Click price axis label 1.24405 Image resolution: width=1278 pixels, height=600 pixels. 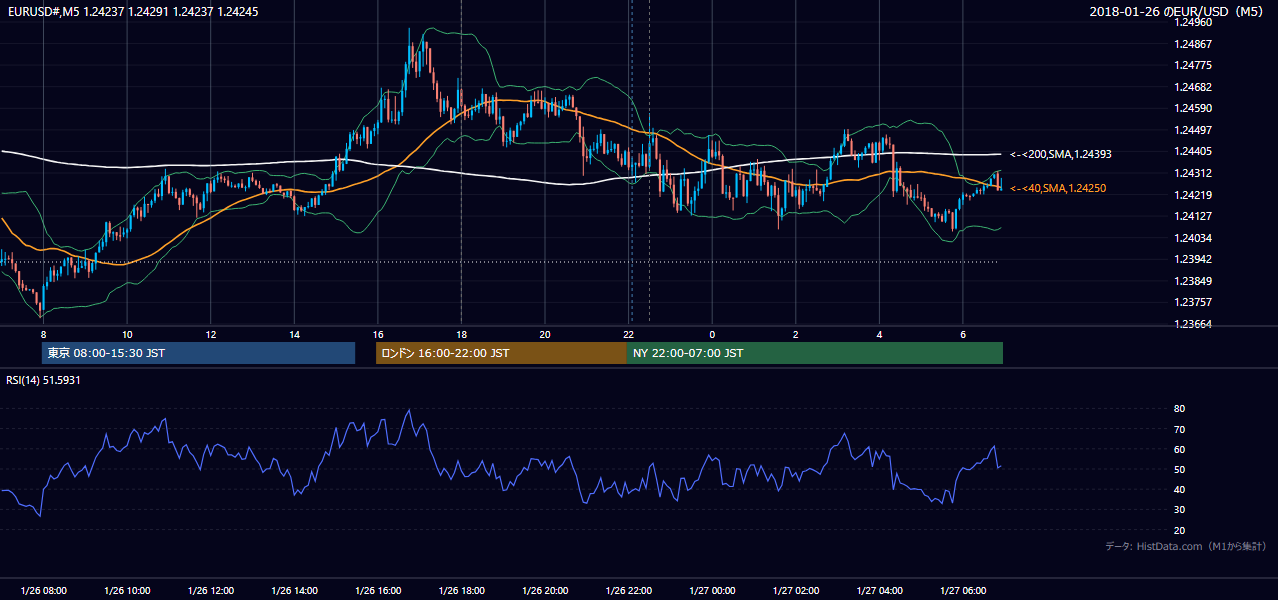1192,151
